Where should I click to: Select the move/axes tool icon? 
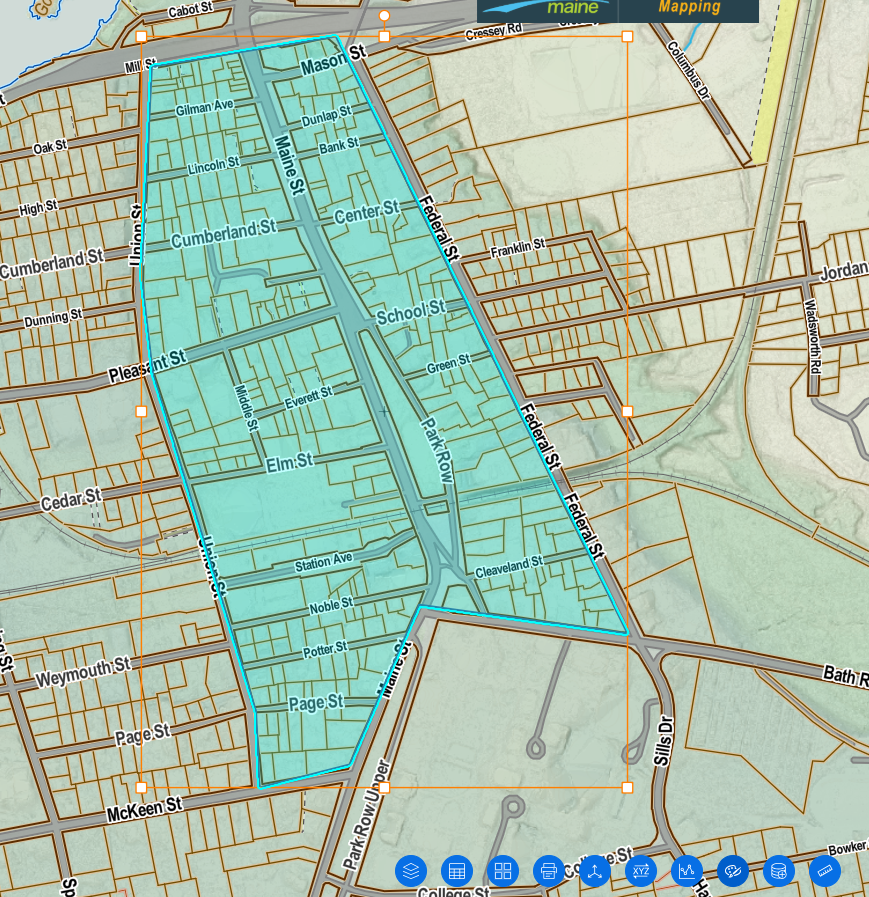[x=595, y=871]
